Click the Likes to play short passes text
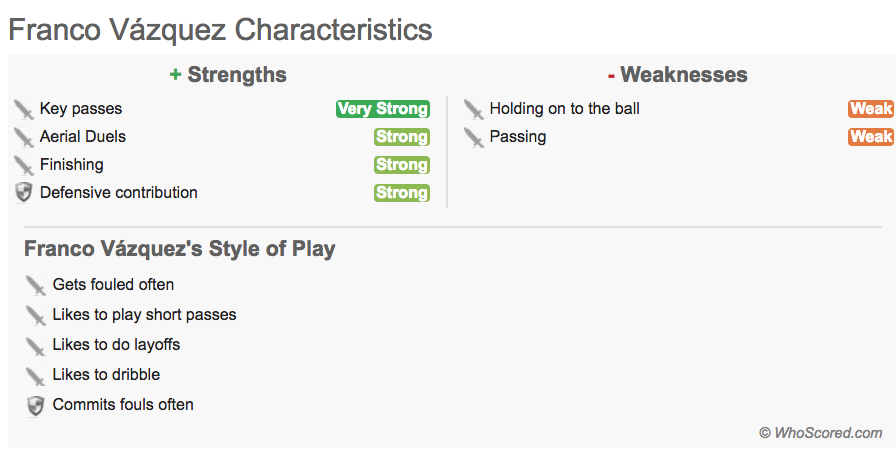896x454 pixels. pos(145,314)
